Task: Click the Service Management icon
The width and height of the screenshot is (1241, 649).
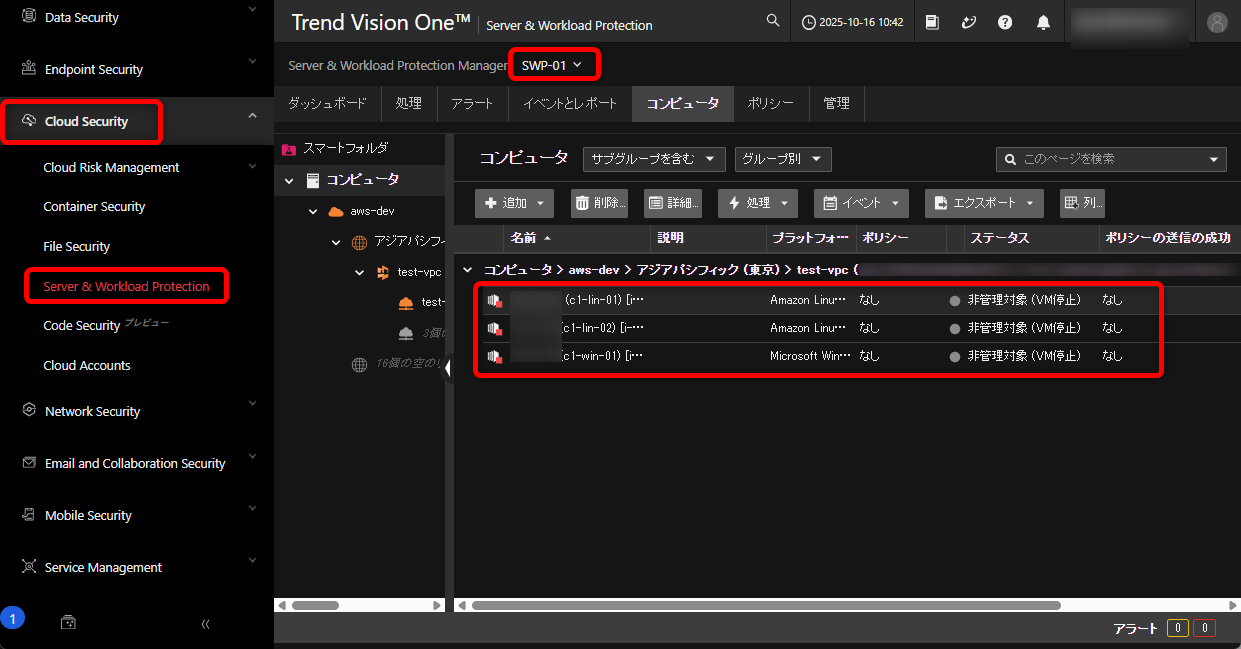Action: click(28, 567)
